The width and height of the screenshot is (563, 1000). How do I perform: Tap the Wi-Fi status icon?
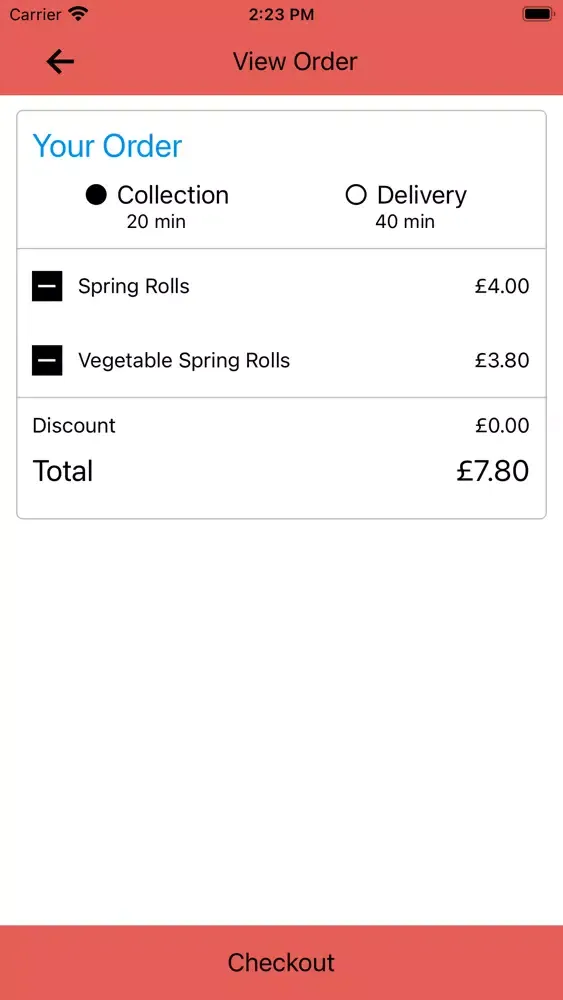pyautogui.click(x=78, y=14)
